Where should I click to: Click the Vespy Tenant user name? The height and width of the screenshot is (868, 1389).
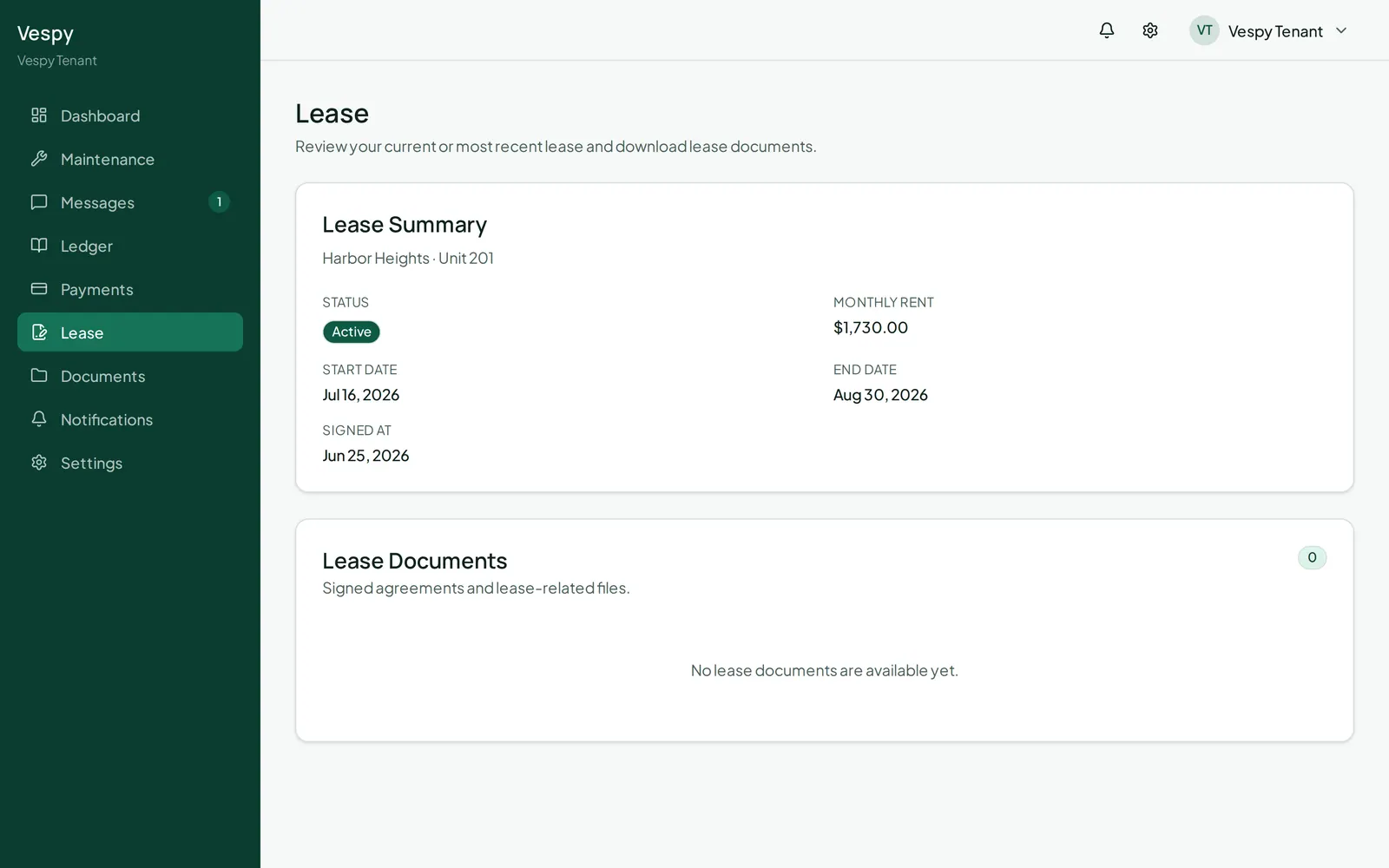click(x=1275, y=31)
